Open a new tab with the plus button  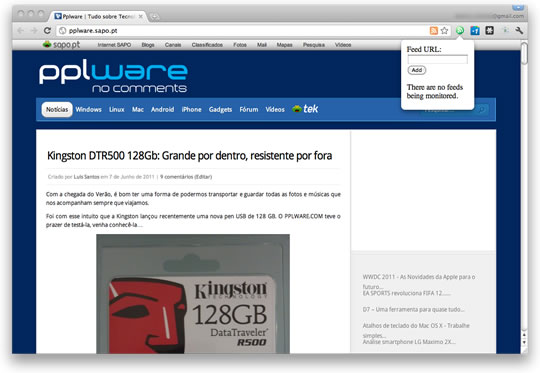point(154,17)
